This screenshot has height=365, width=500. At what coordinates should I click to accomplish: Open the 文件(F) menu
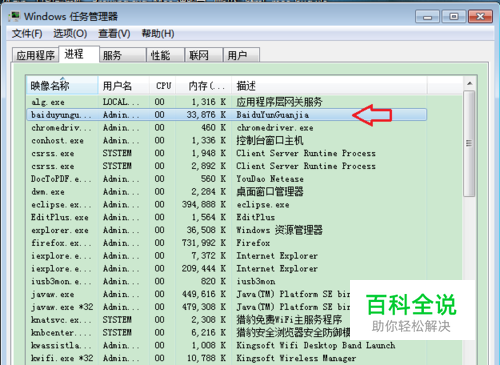point(27,34)
